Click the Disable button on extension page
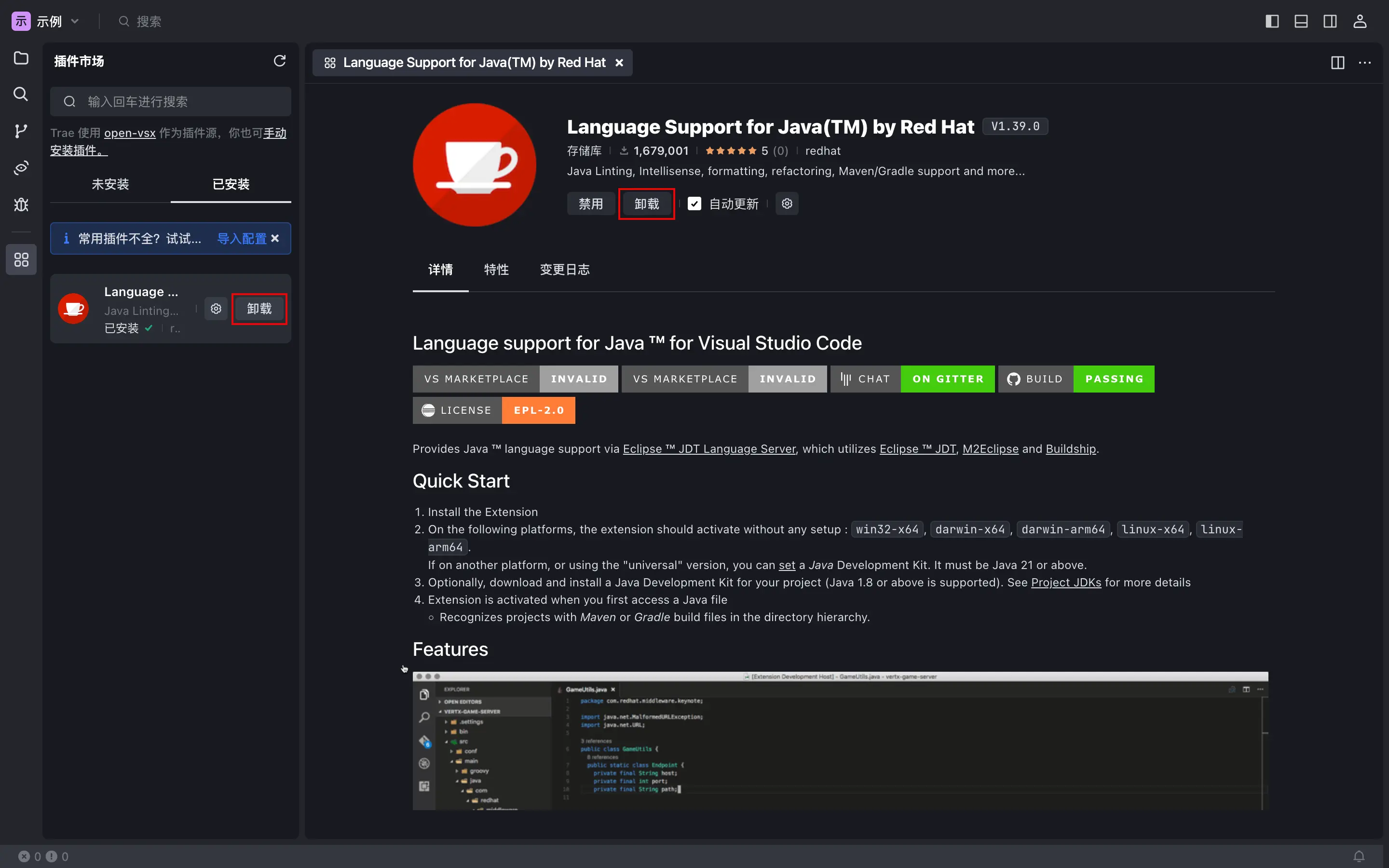 tap(591, 204)
